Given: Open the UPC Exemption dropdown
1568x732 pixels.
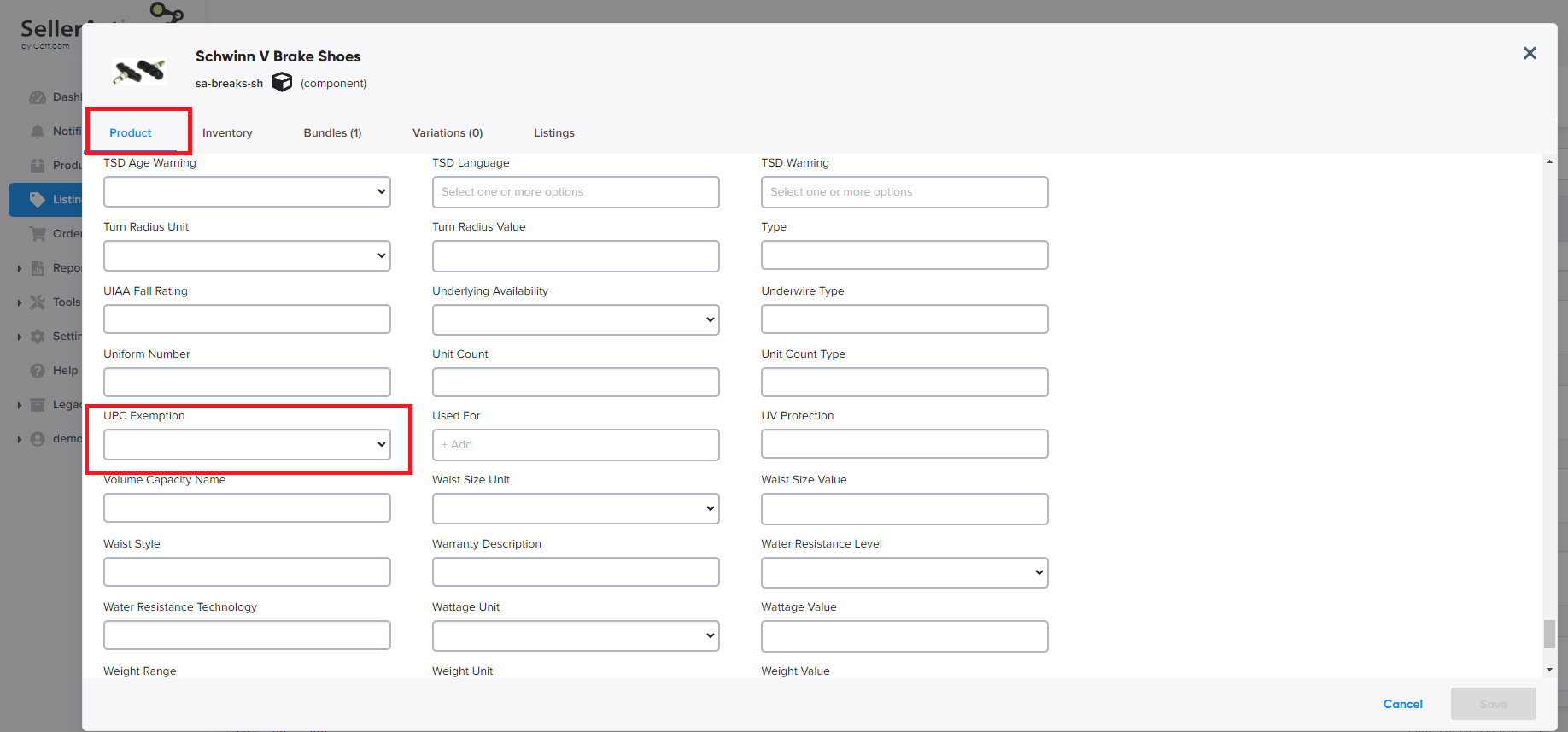Looking at the screenshot, I should click(247, 444).
